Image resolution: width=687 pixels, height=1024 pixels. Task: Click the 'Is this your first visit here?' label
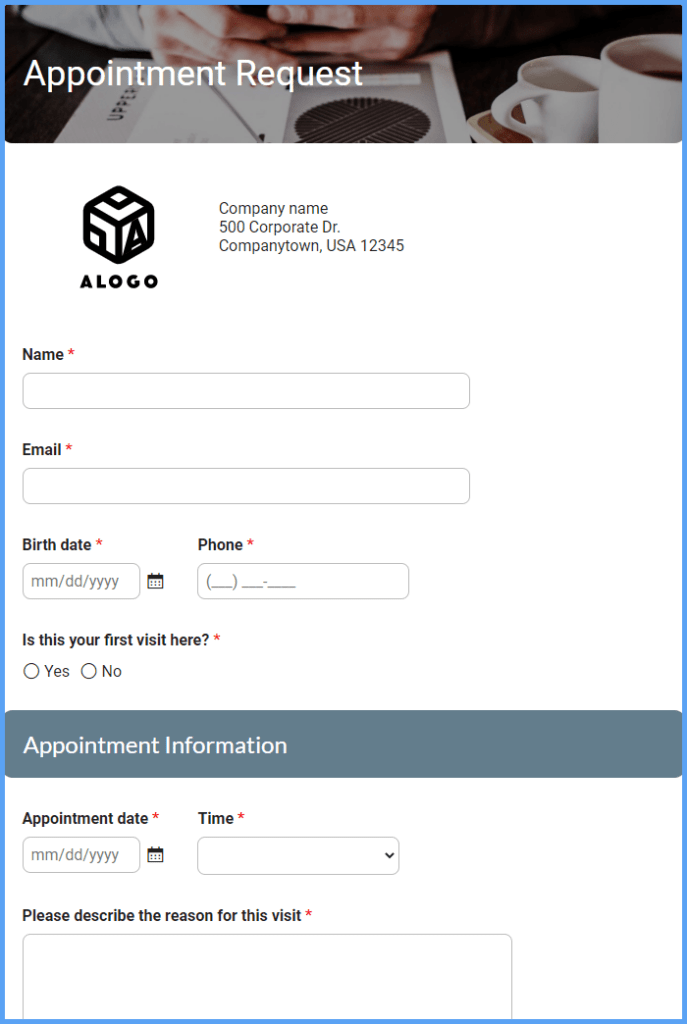click(x=113, y=639)
